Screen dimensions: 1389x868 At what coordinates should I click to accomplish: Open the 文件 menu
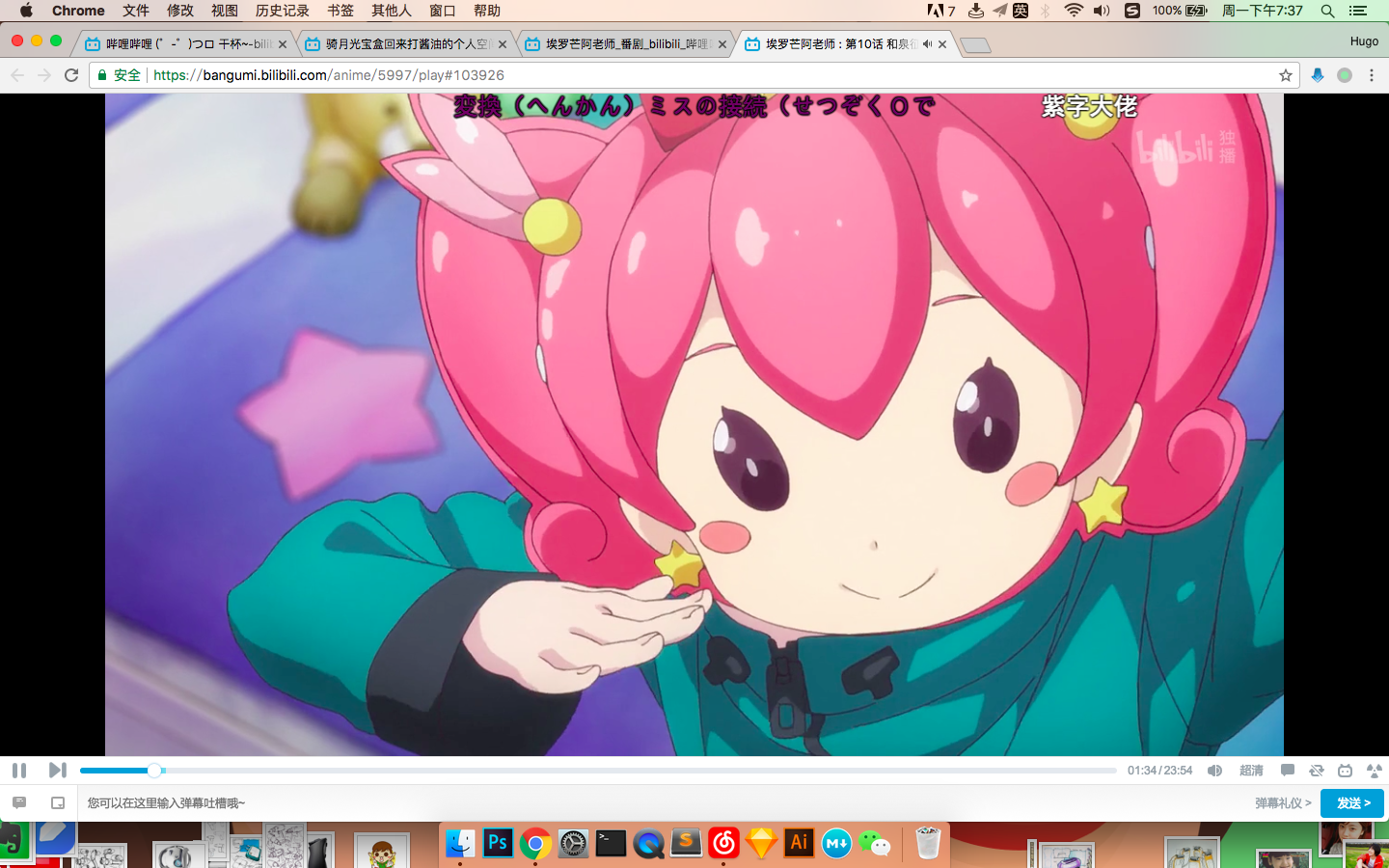click(x=136, y=11)
